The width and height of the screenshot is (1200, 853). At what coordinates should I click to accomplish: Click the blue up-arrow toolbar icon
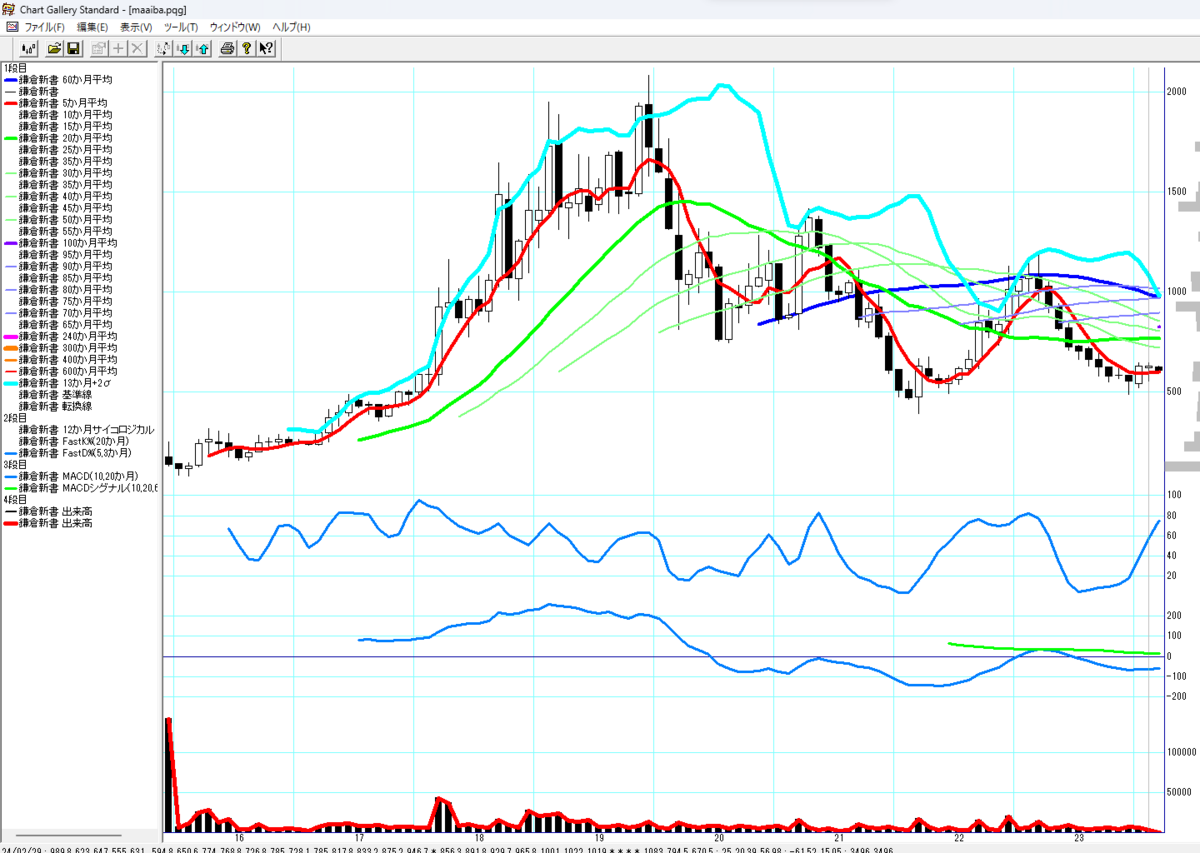pos(202,48)
